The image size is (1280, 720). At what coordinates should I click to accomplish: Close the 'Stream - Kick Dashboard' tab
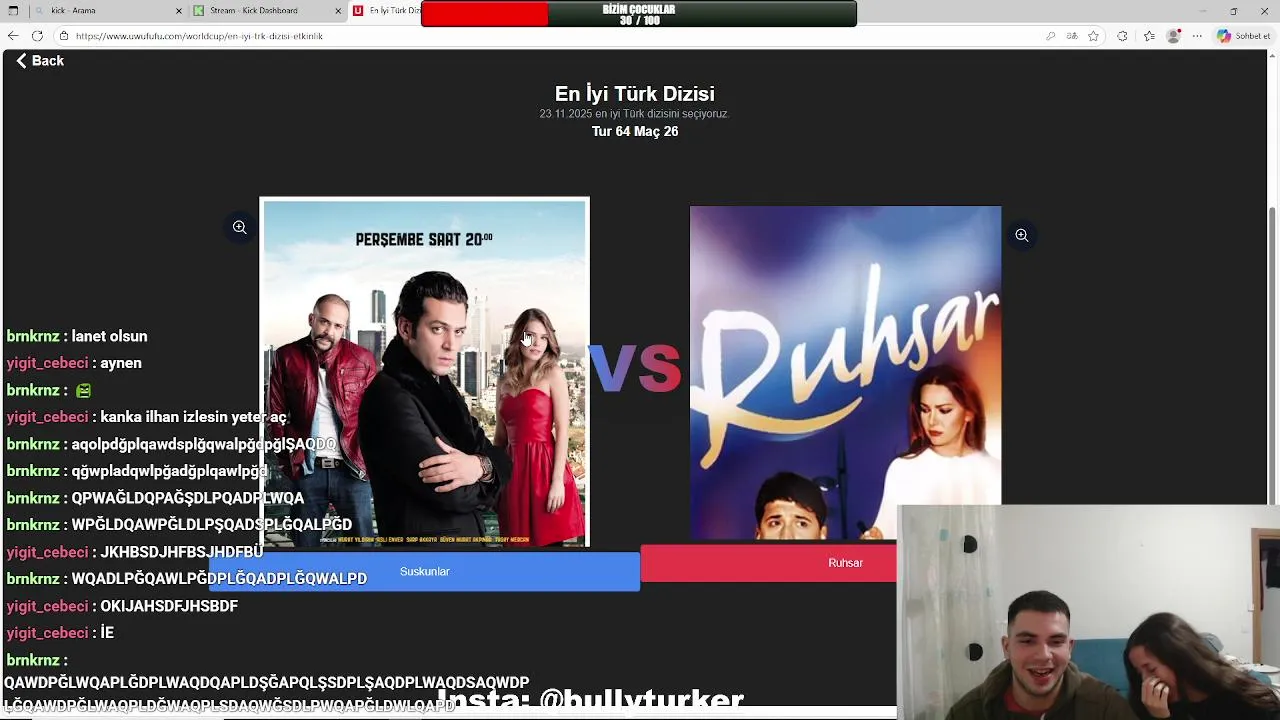coord(337,11)
